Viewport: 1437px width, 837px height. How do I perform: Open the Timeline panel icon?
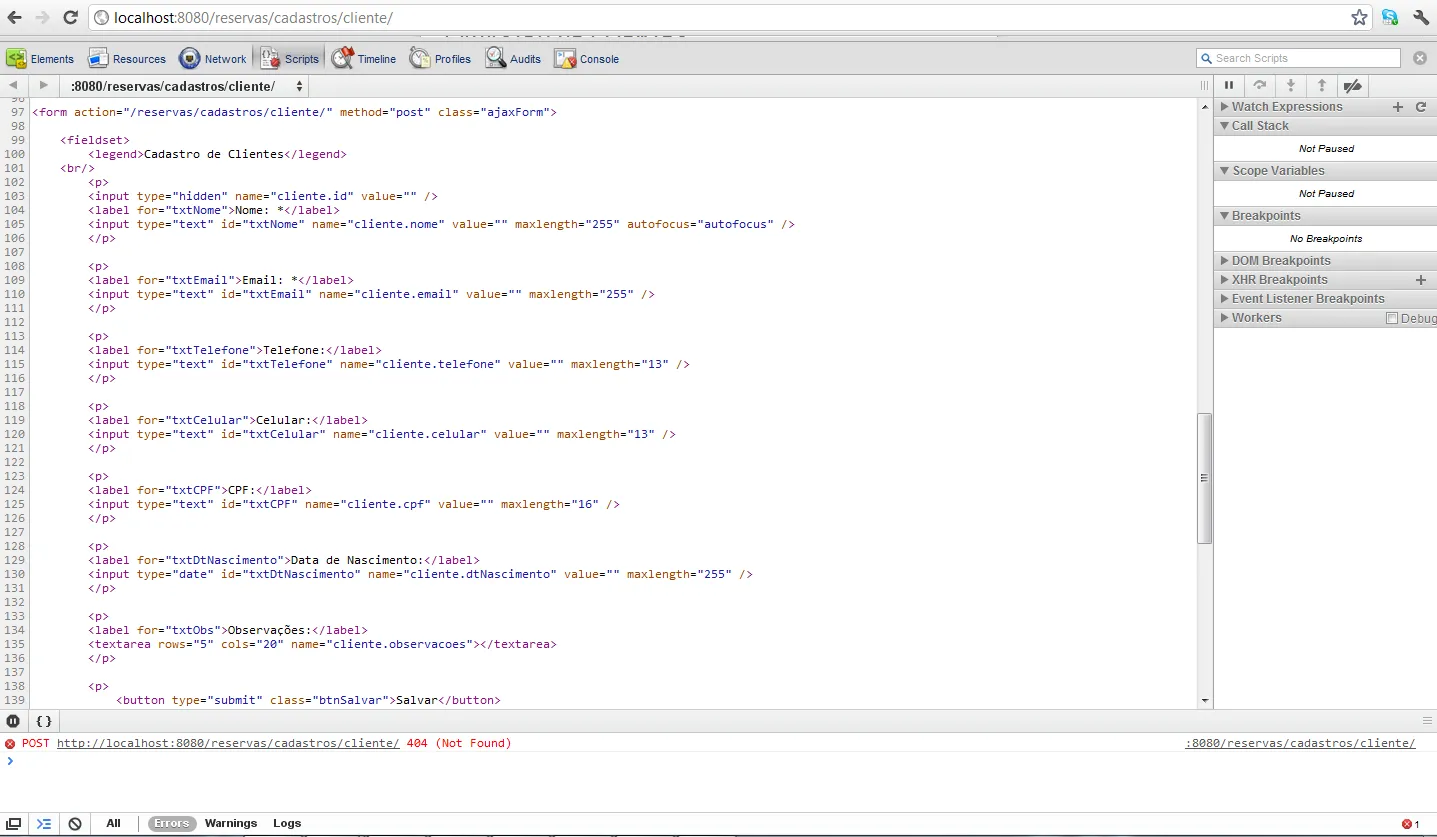343,59
